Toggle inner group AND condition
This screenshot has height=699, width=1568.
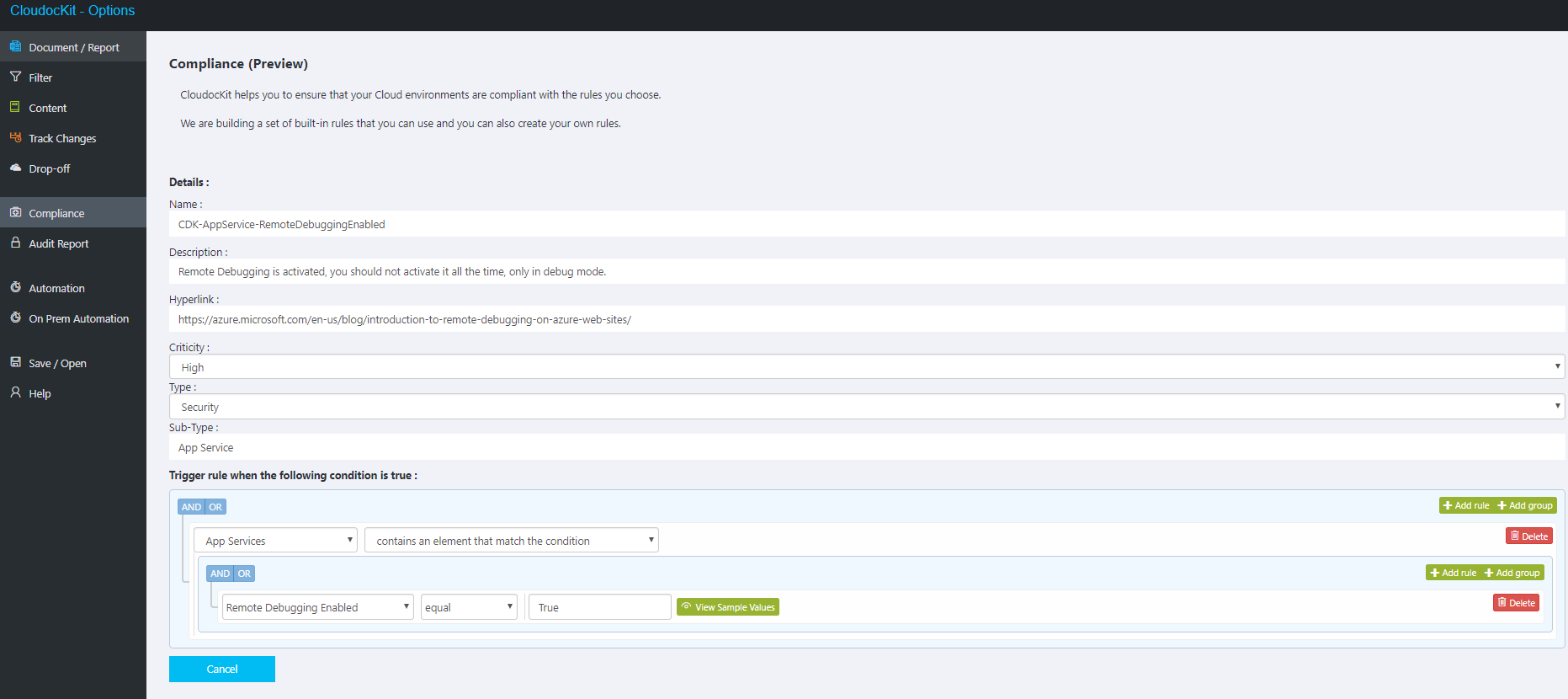click(x=220, y=574)
